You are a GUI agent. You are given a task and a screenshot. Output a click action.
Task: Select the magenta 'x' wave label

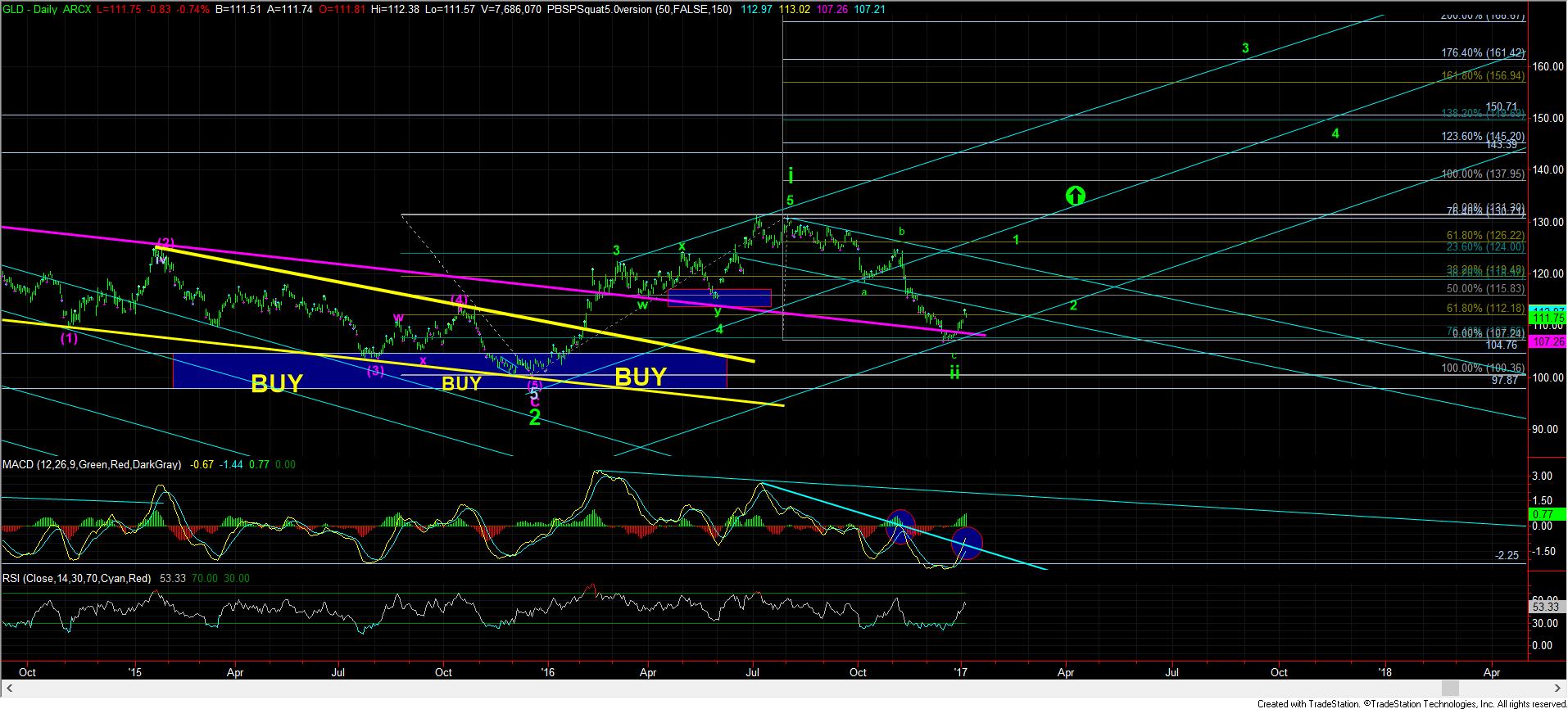pyautogui.click(x=423, y=360)
